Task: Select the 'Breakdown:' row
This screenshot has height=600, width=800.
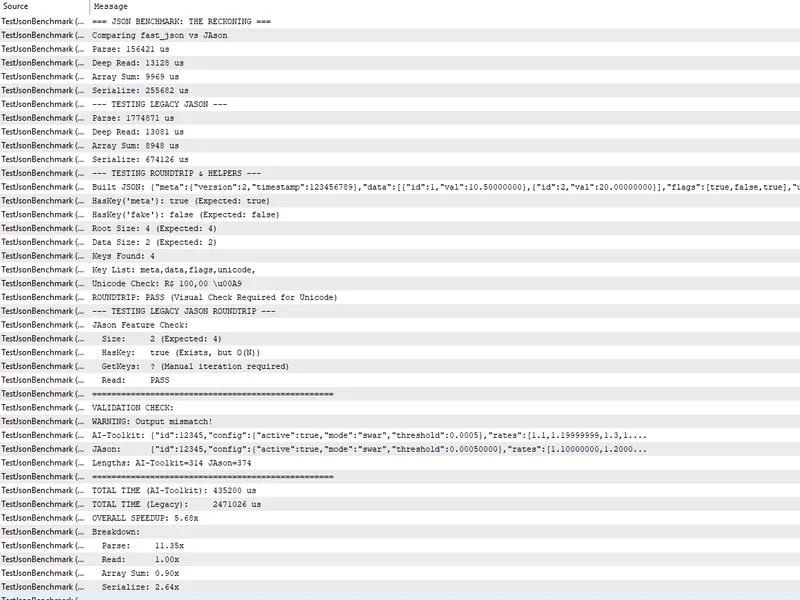Action: click(x=400, y=531)
